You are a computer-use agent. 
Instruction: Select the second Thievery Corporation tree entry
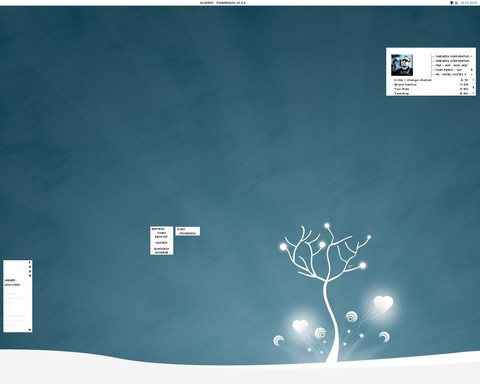pos(453,61)
